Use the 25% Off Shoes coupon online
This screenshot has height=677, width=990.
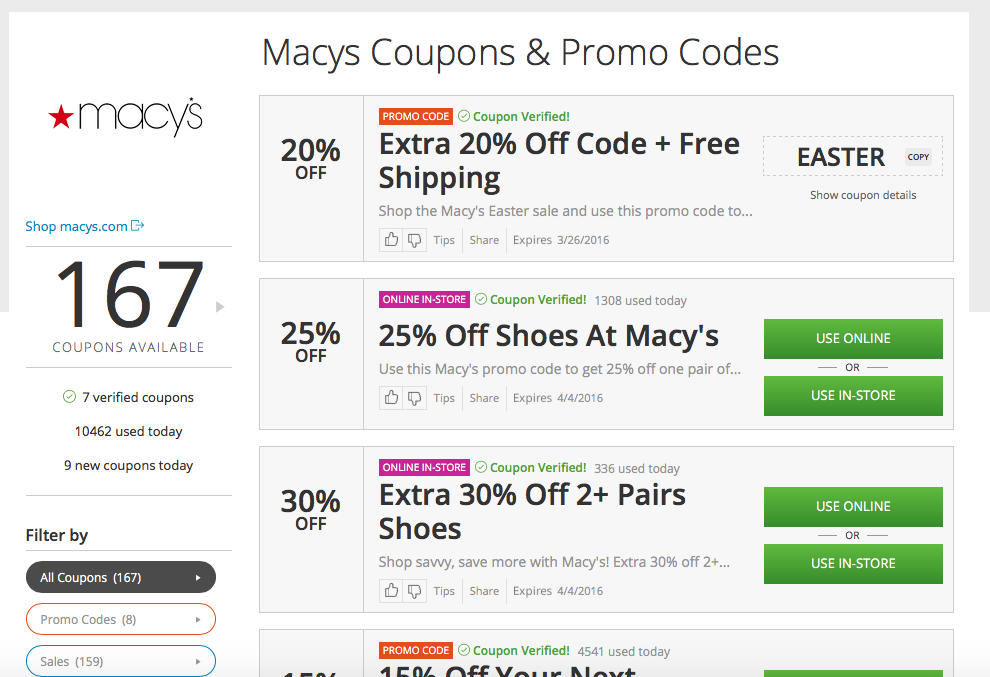(853, 338)
